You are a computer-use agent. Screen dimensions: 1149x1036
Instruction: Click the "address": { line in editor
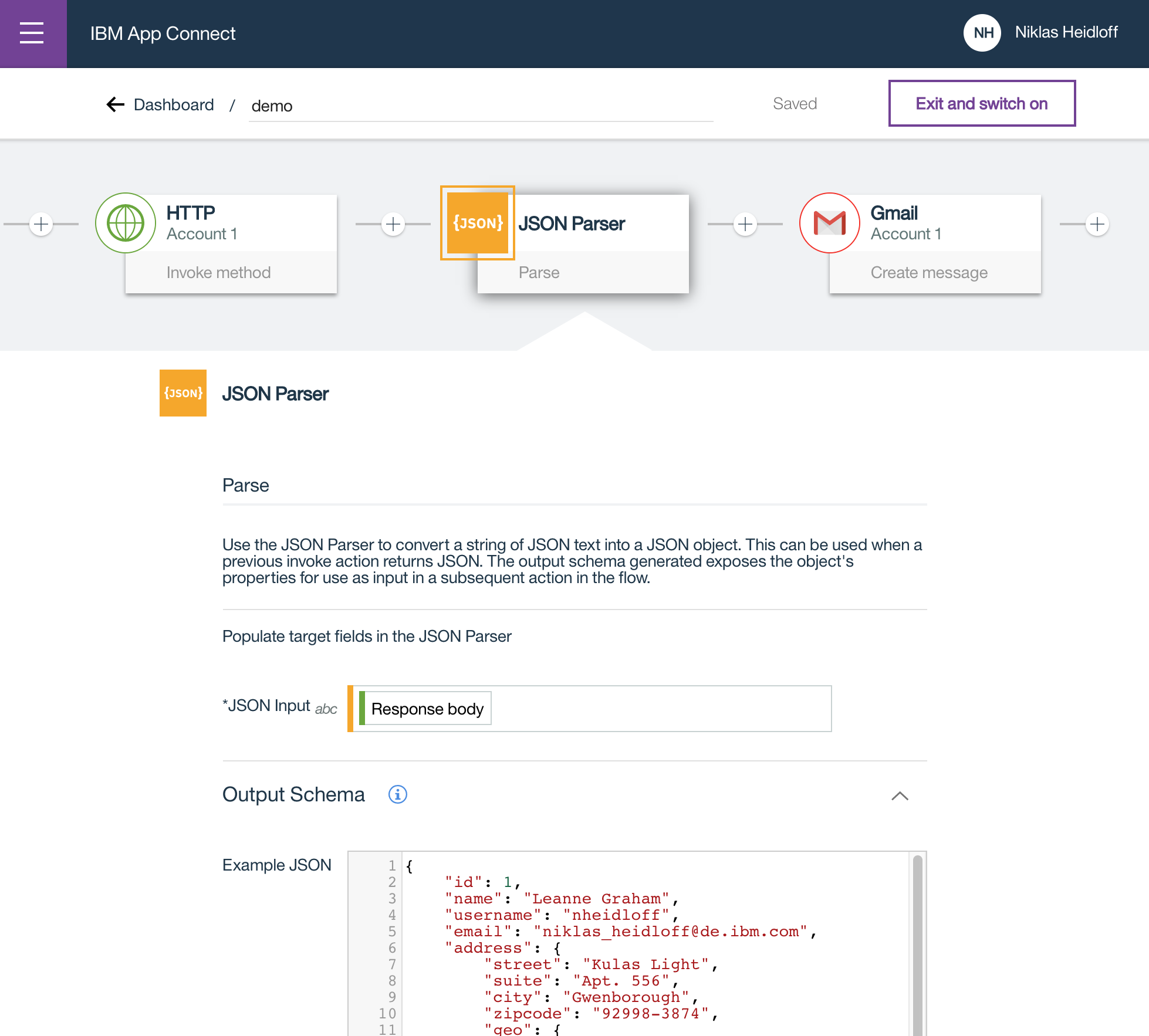(503, 948)
